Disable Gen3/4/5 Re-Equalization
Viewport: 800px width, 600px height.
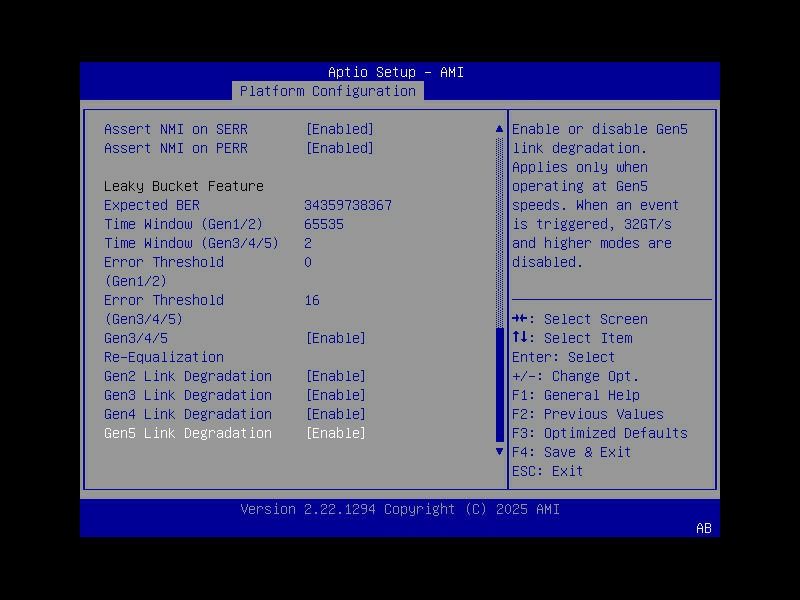[337, 338]
